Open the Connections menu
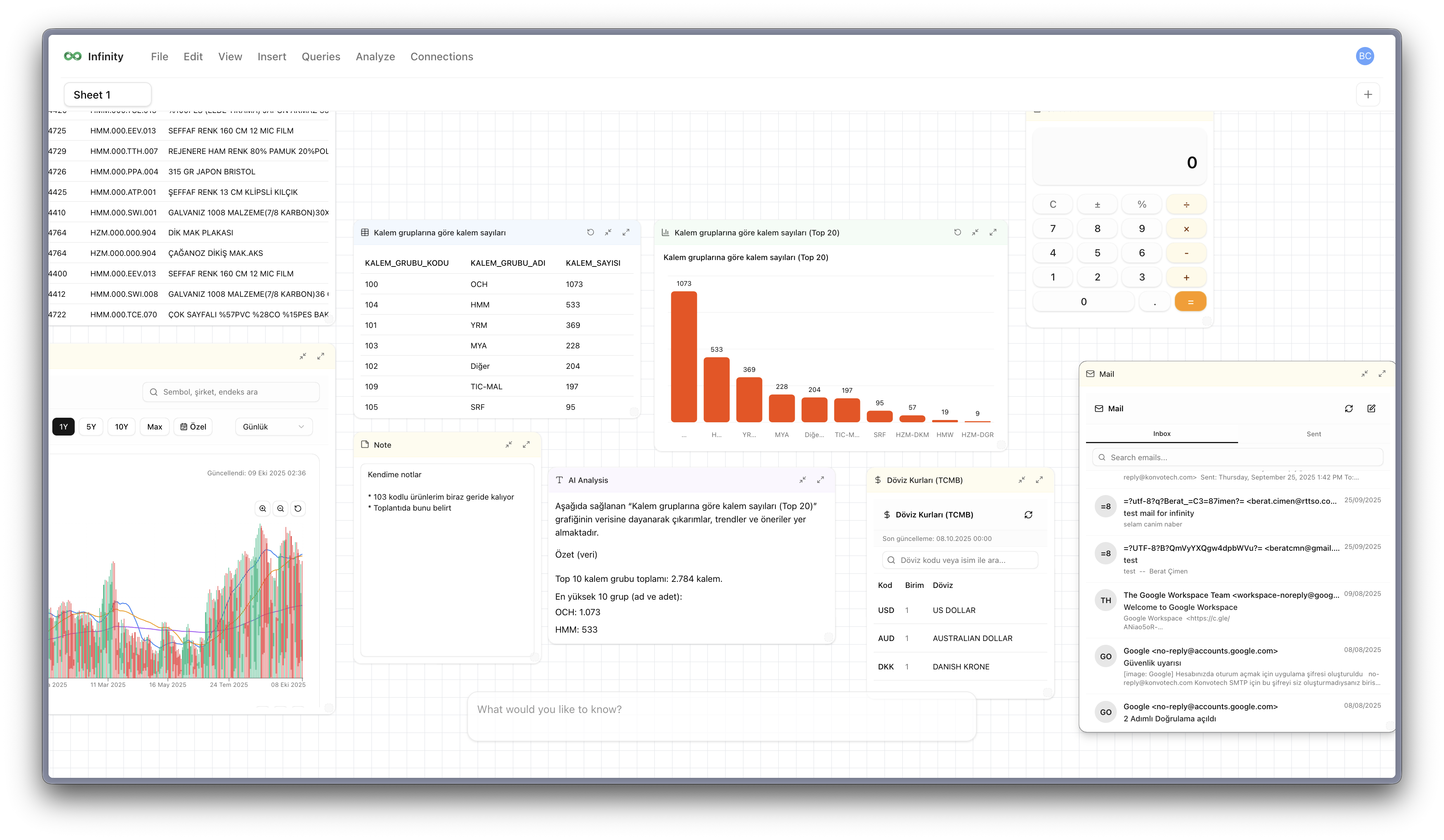The width and height of the screenshot is (1444, 840). [442, 57]
